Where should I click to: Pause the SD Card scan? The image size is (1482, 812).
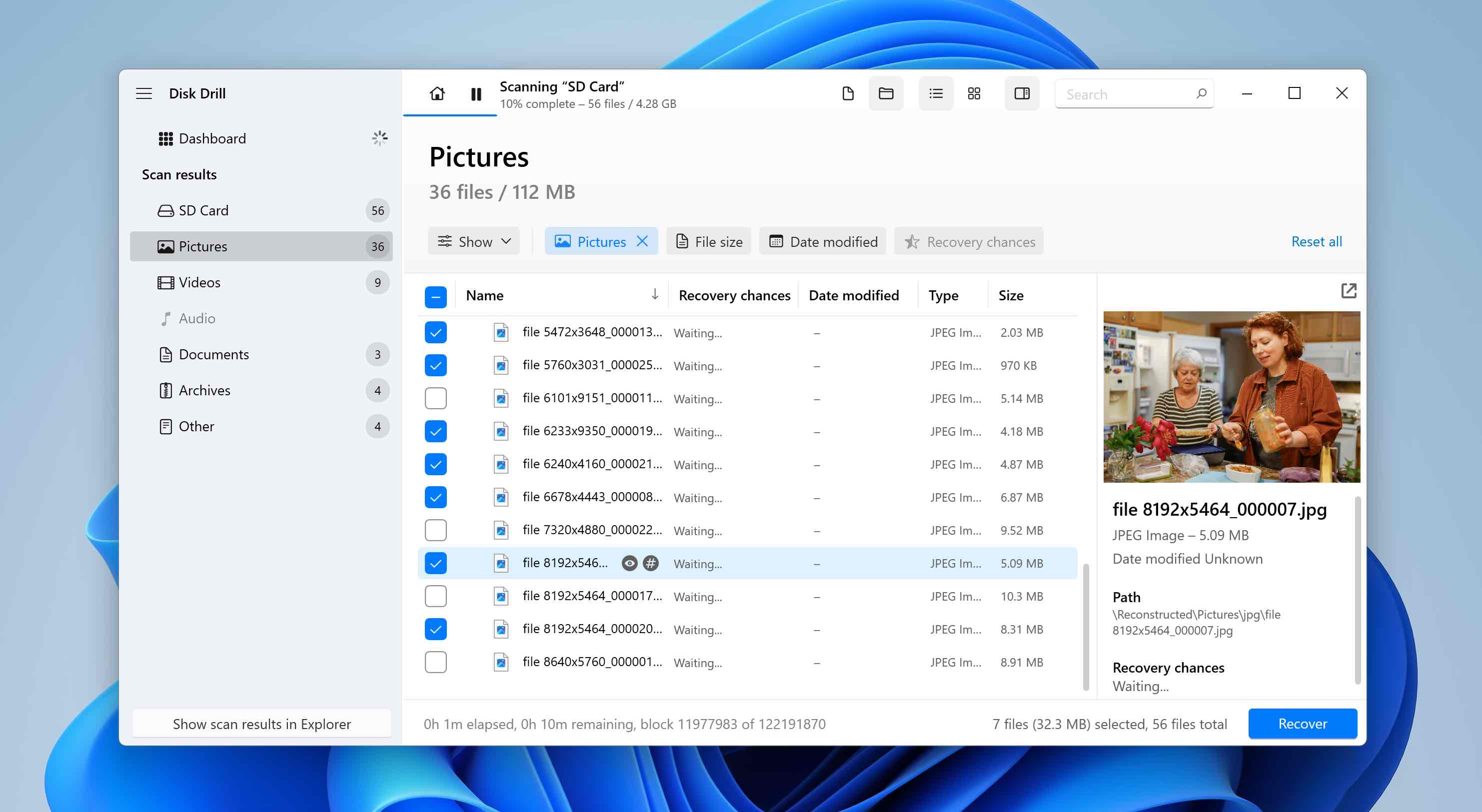tap(476, 94)
